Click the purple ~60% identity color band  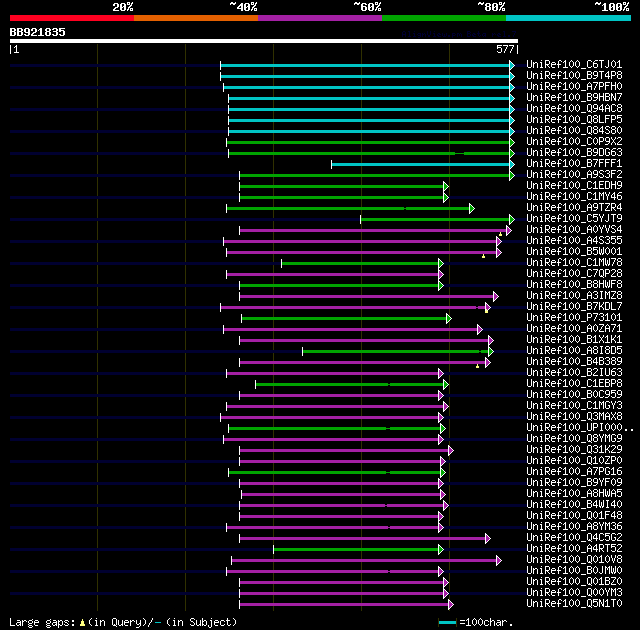320,18
